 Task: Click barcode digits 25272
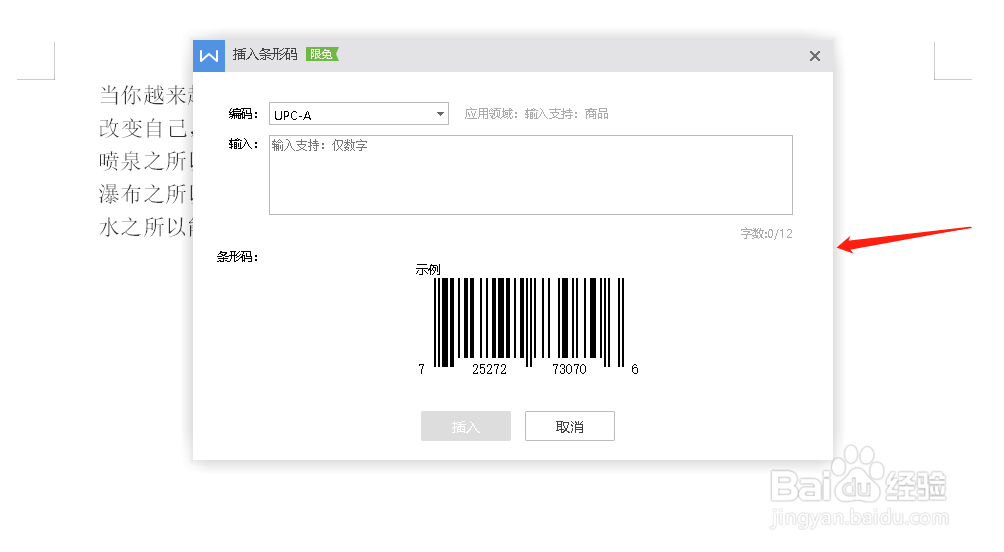click(x=489, y=369)
